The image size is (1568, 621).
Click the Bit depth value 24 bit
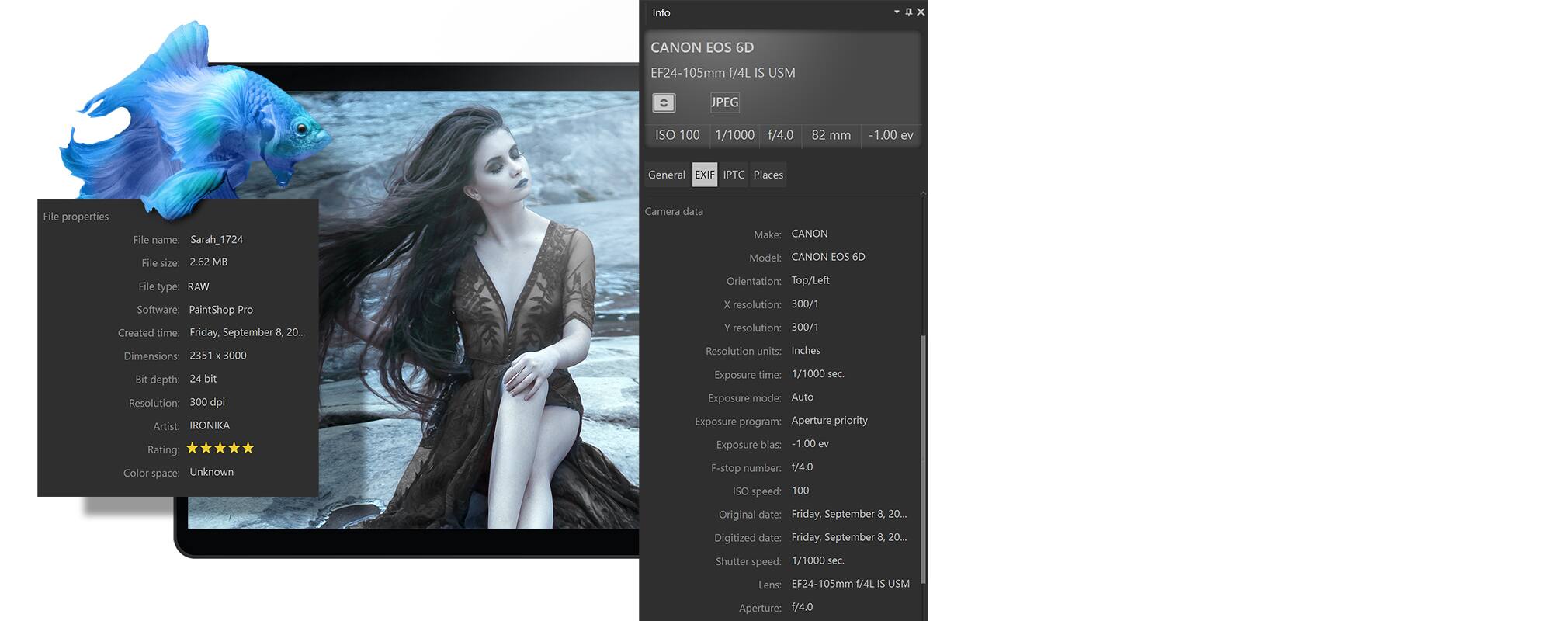203,378
